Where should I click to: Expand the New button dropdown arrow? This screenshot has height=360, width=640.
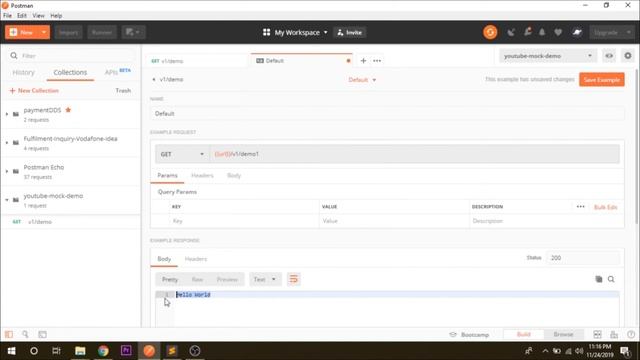(44, 32)
